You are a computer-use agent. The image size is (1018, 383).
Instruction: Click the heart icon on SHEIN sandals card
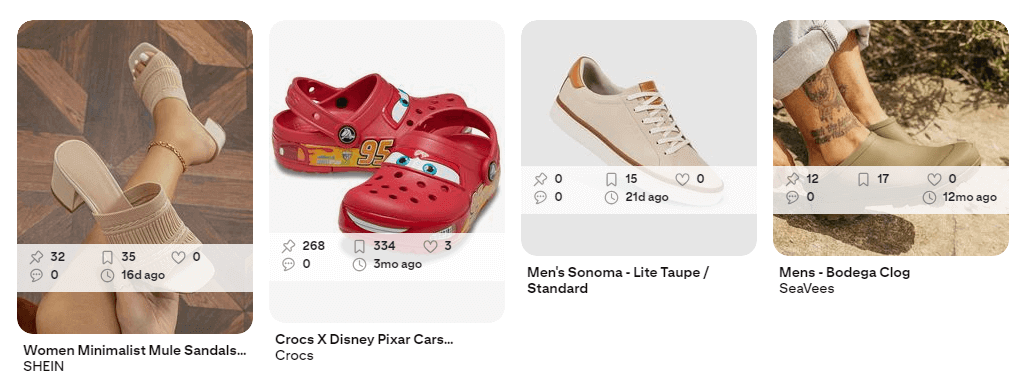(x=179, y=257)
